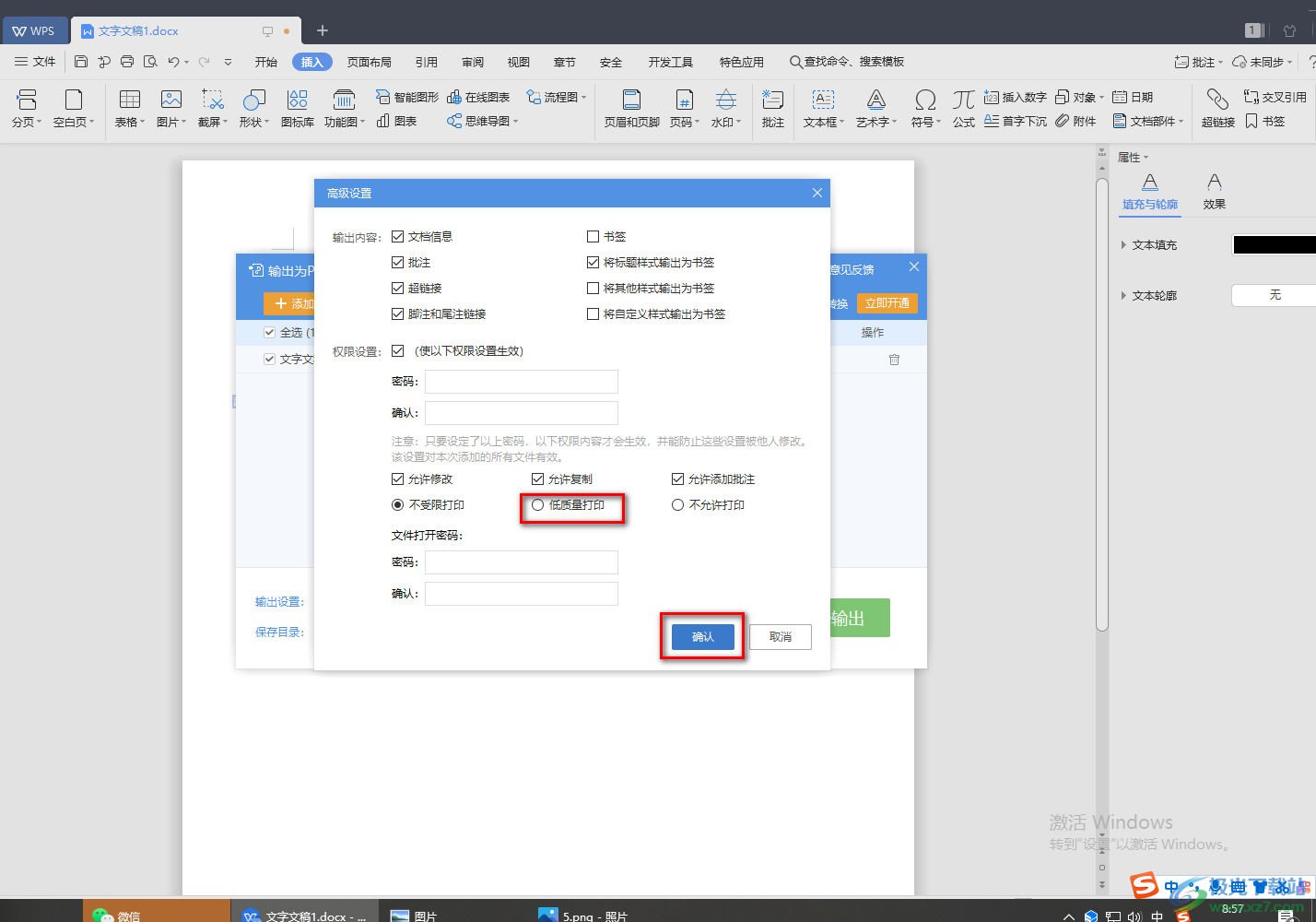Image resolution: width=1316 pixels, height=922 pixels.
Task: Switch to the 开发工具 ribbon tab
Action: pos(671,62)
